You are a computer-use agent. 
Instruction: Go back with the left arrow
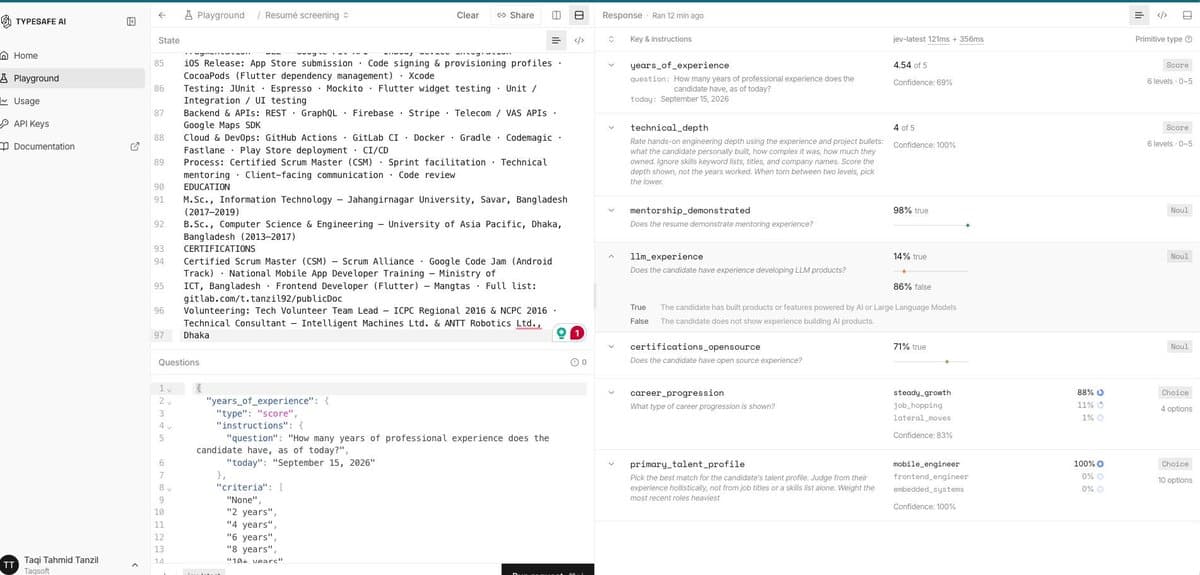162,15
